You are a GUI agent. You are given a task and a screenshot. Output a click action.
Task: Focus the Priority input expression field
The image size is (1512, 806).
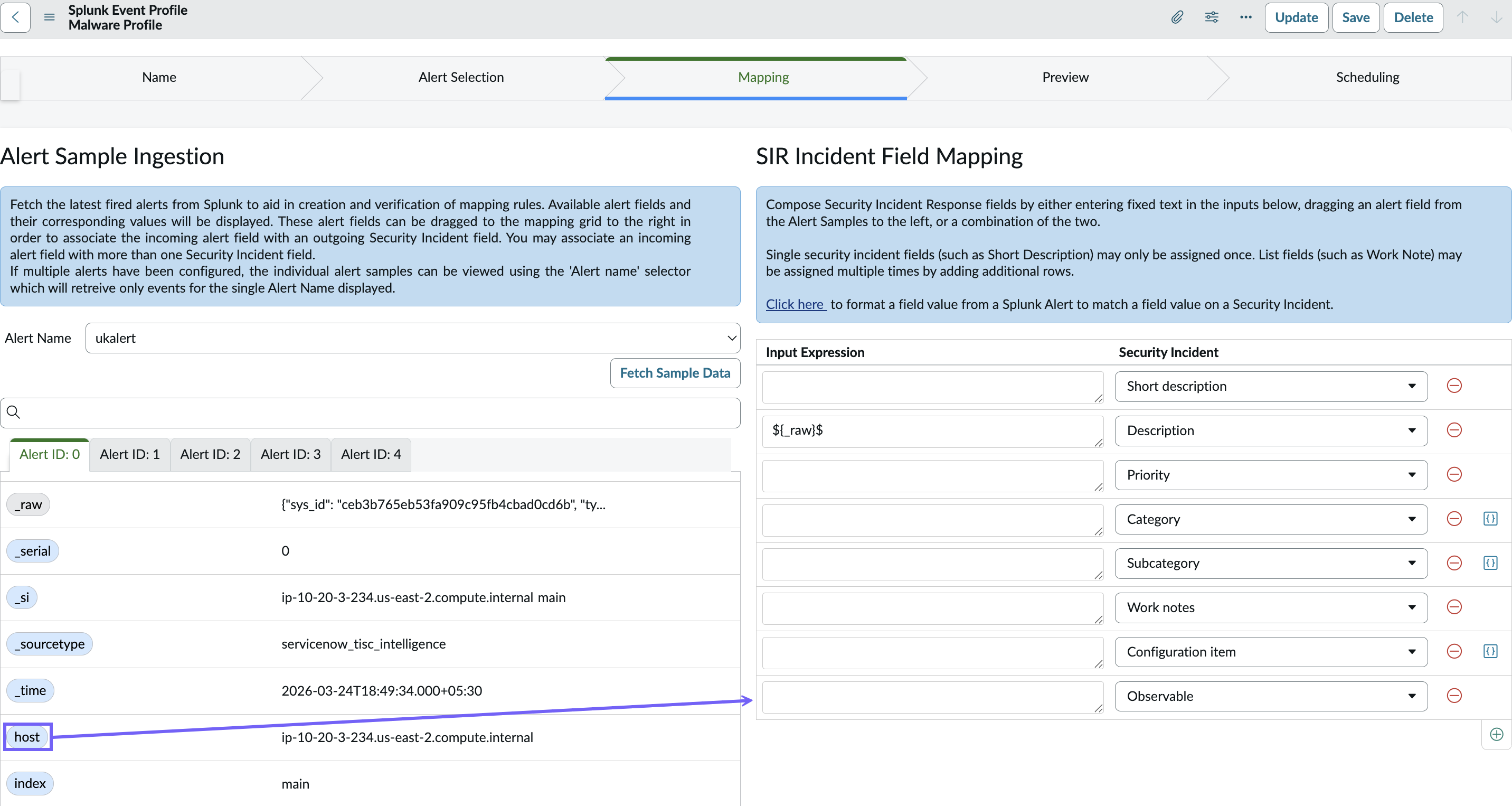933,475
